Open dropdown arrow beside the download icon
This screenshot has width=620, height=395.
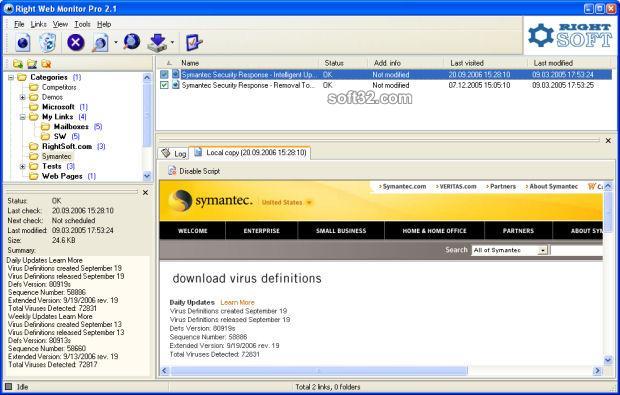coord(172,42)
